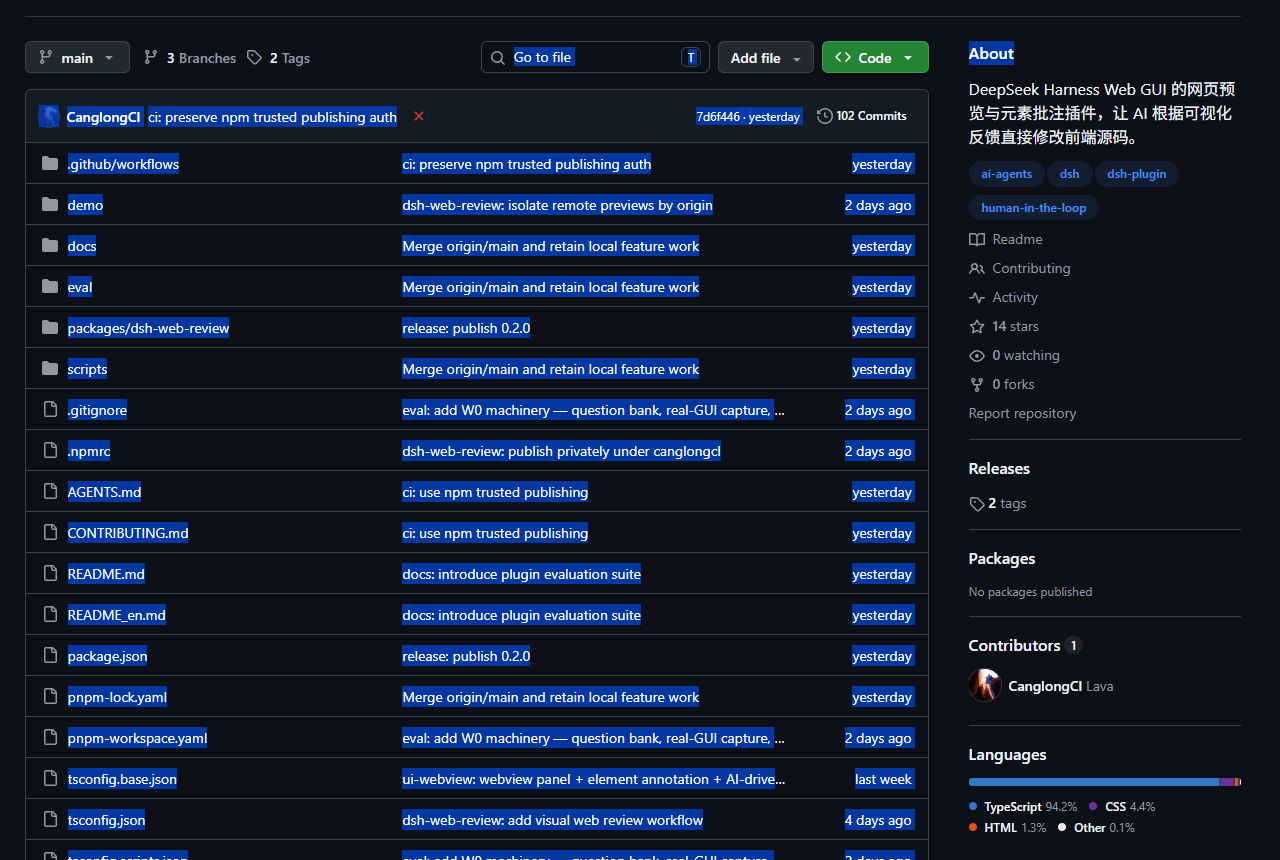The image size is (1280, 860).
Task: Click the file icon next to README.md
Action: pos(50,574)
